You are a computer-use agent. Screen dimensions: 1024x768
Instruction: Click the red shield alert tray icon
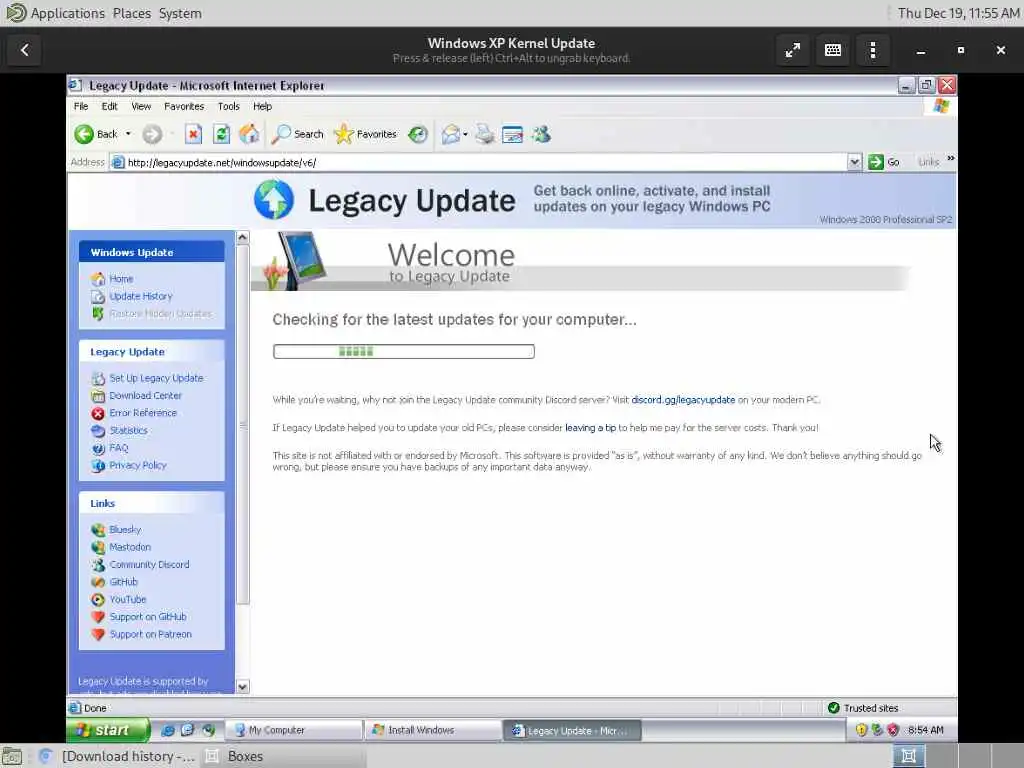893,730
